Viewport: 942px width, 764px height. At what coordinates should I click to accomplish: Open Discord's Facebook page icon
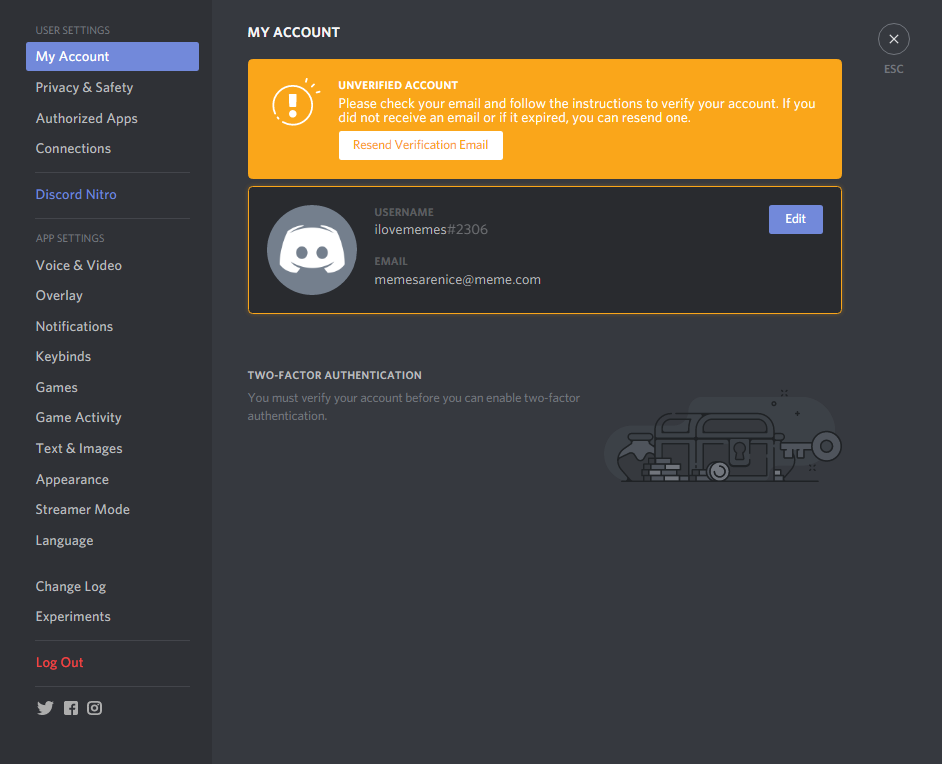coord(71,708)
